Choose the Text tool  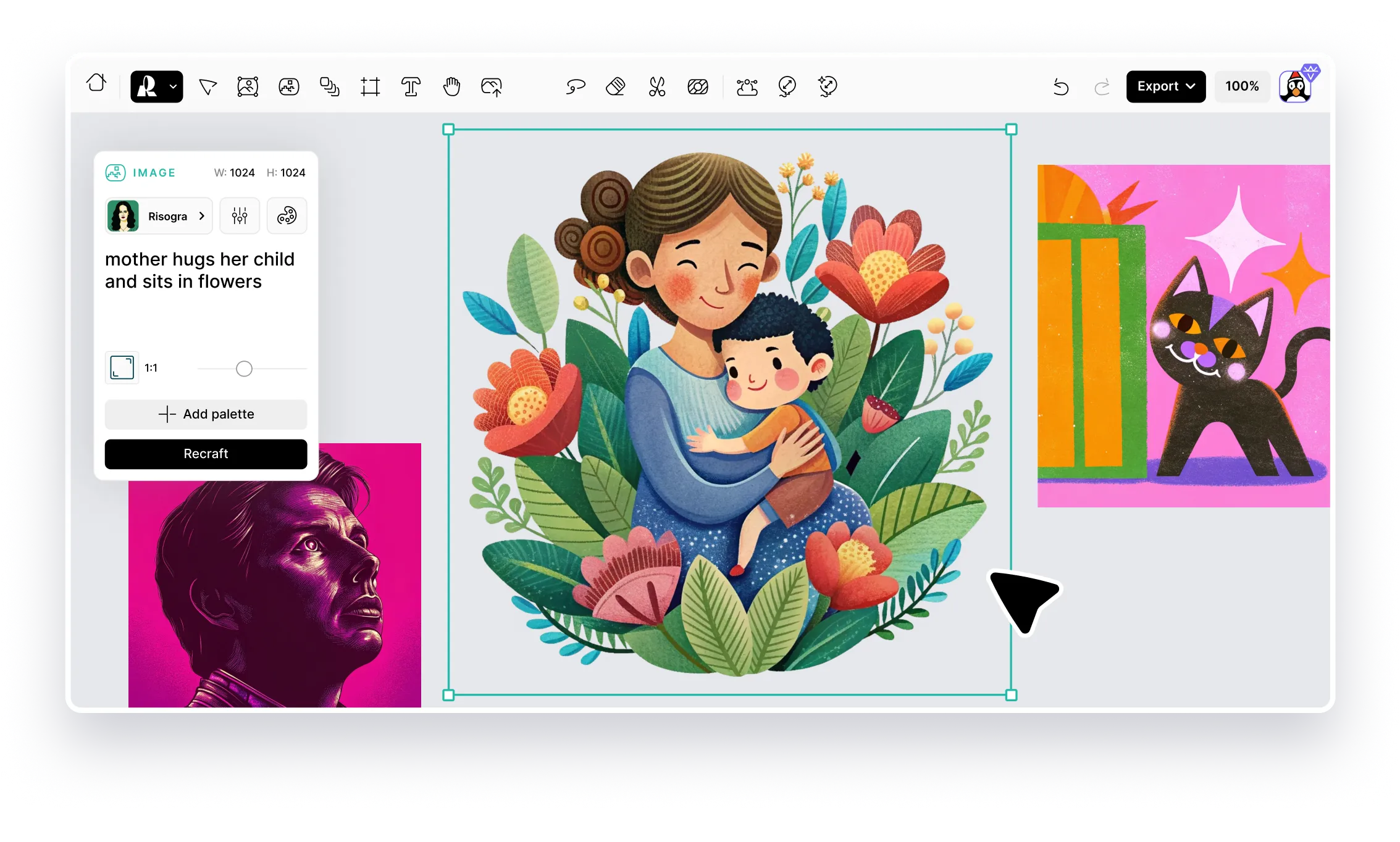coord(411,87)
